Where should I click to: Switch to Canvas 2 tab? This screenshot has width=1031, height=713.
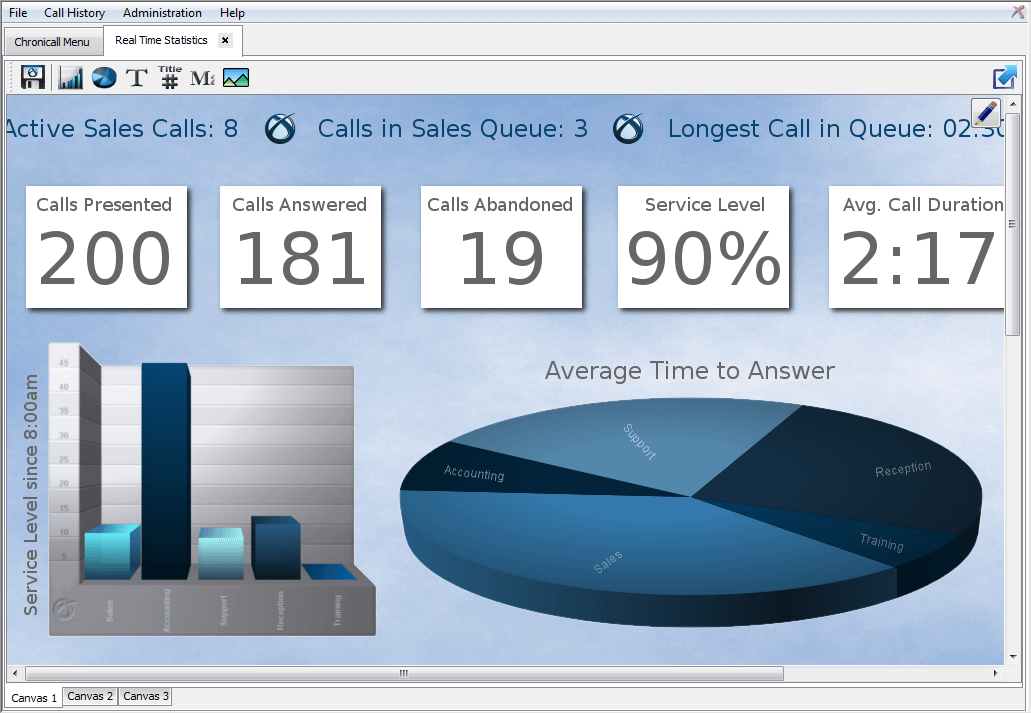pos(90,696)
